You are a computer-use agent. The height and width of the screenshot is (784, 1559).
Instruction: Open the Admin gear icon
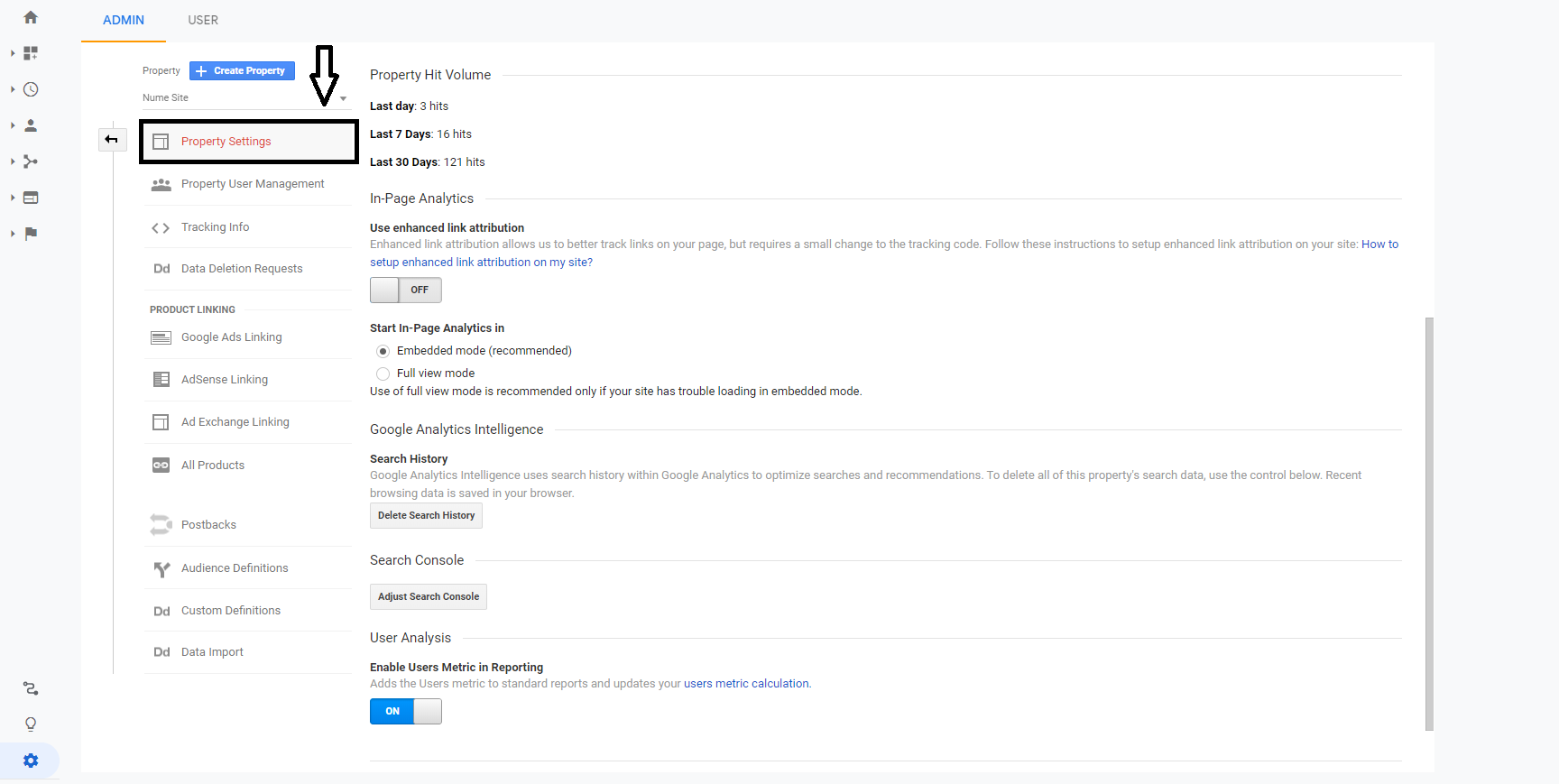(x=31, y=761)
